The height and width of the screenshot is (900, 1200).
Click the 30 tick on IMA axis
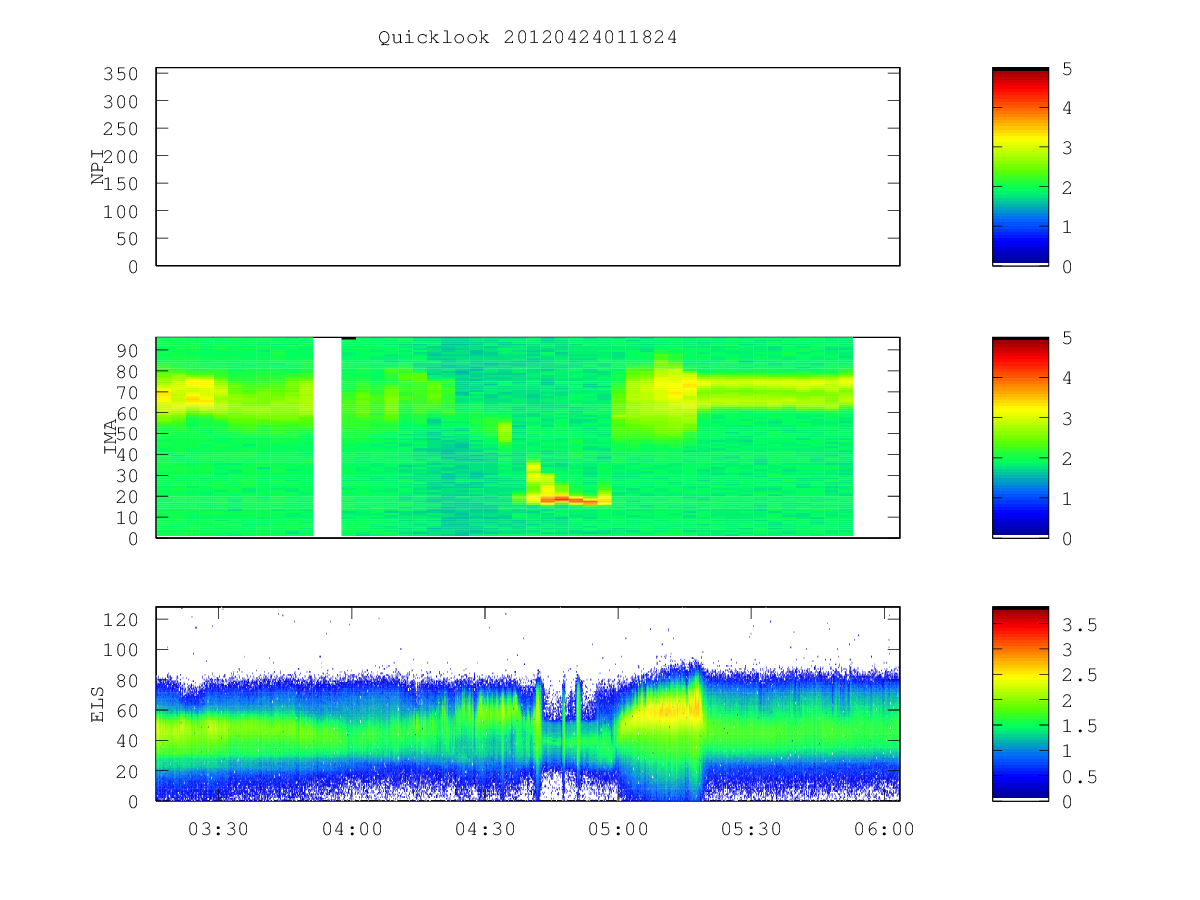click(x=127, y=476)
